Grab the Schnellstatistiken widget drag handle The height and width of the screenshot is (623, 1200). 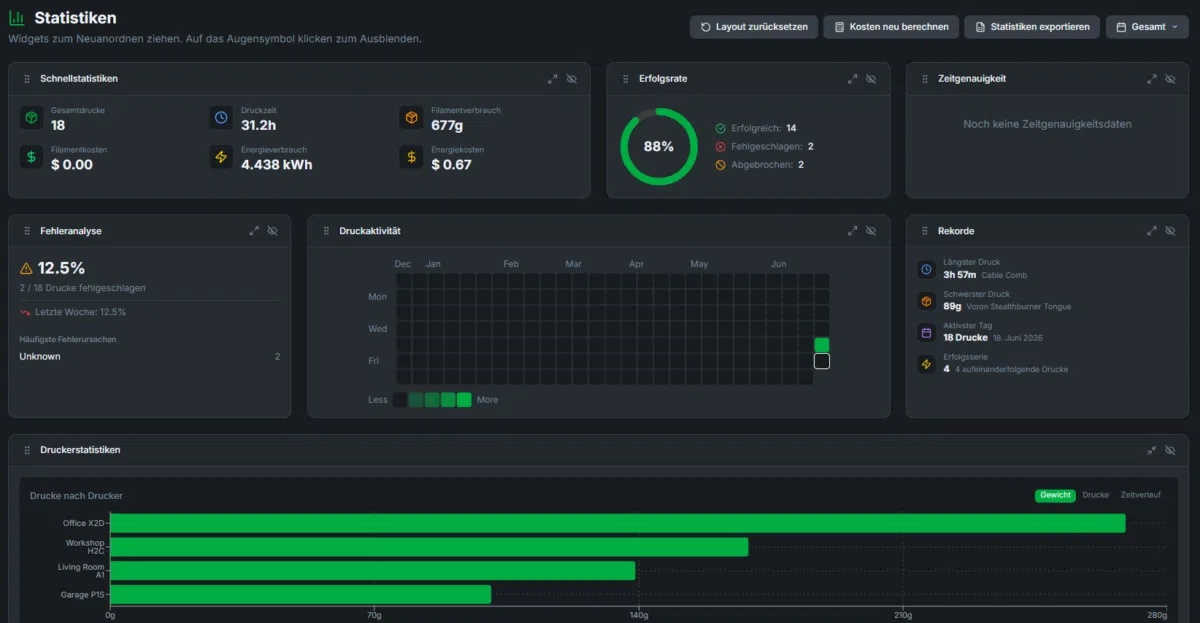click(27, 78)
